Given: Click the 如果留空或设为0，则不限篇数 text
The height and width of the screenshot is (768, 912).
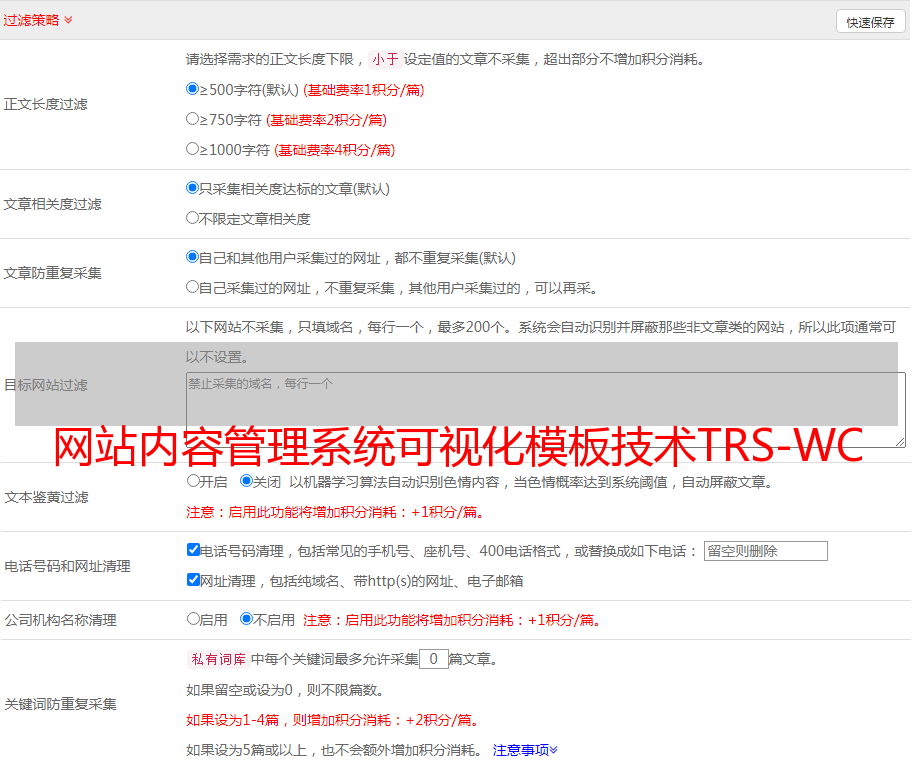Looking at the screenshot, I should click(285, 690).
